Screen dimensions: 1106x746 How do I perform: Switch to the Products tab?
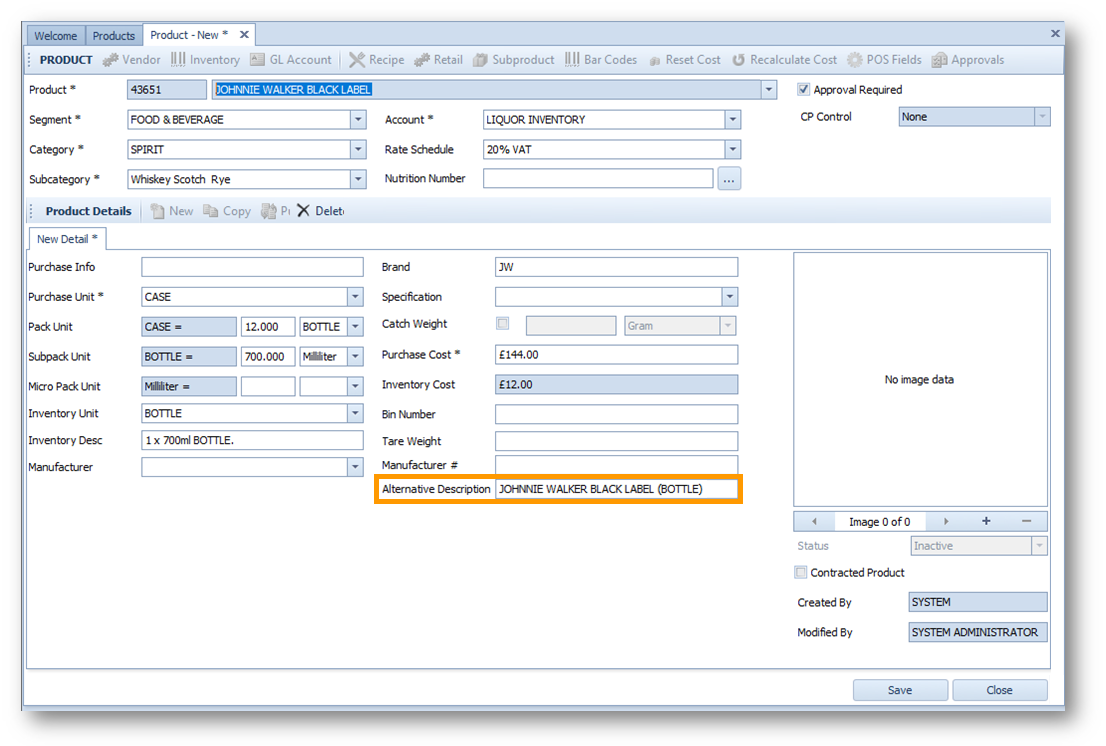tap(114, 35)
